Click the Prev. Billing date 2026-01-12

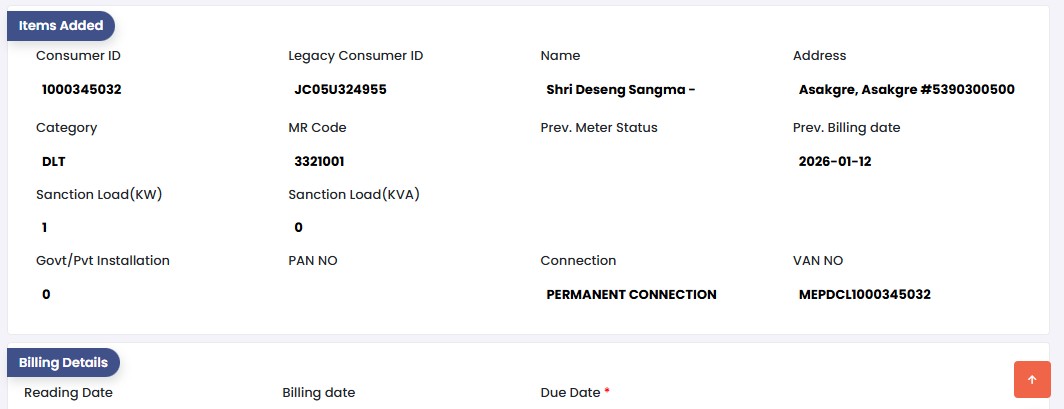tap(835, 161)
